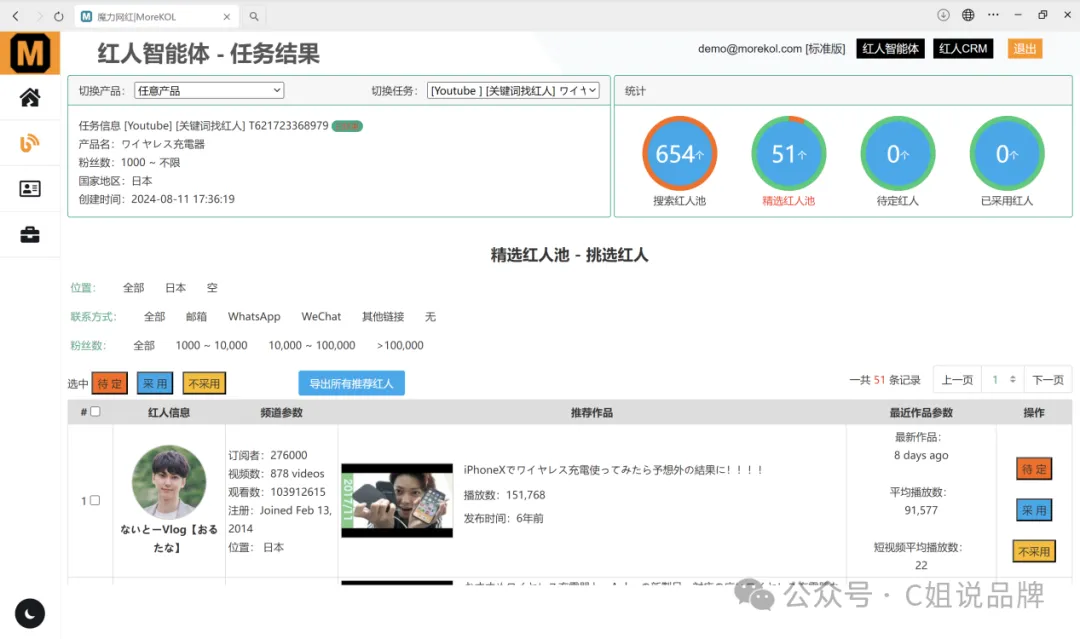Click the 退出 logout button
The image size is (1080, 639).
[x=1025, y=49]
